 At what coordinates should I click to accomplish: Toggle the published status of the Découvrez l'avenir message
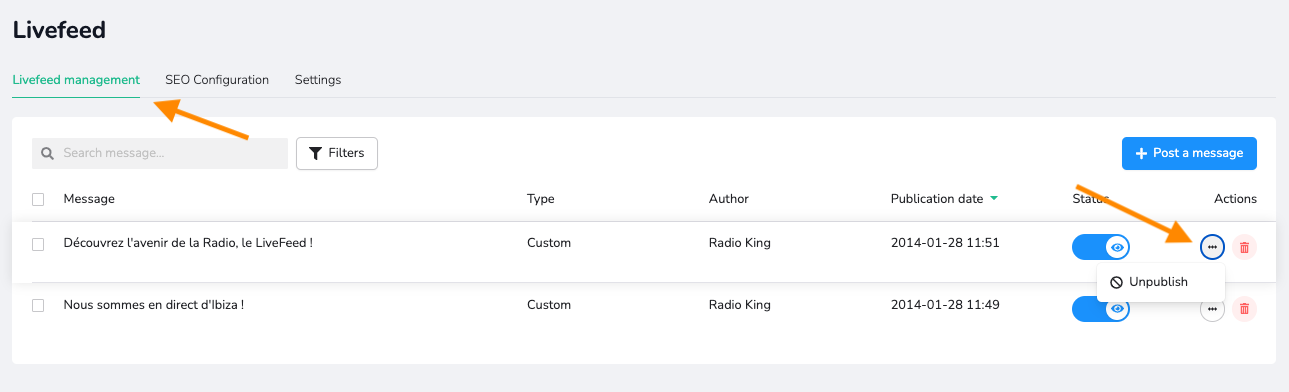(x=1101, y=247)
